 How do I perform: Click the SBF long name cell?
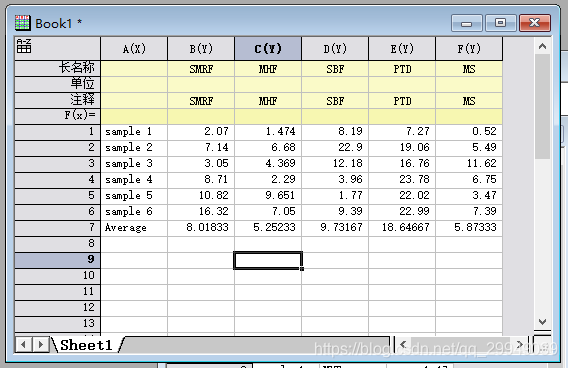point(335,68)
